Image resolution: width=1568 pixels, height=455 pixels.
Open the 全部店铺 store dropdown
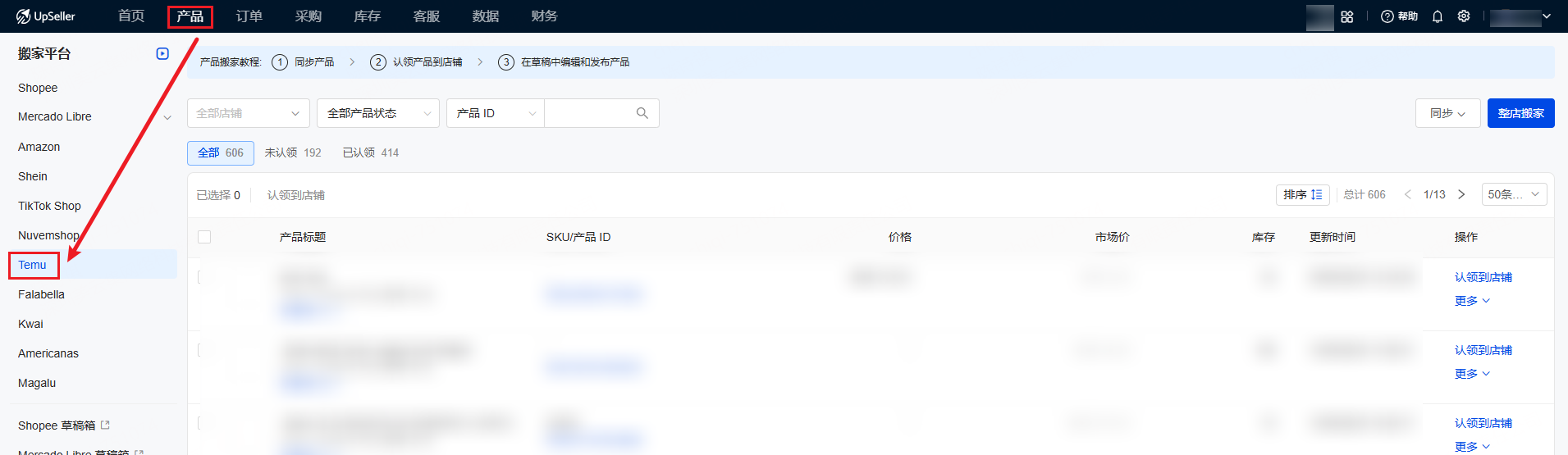pyautogui.click(x=249, y=113)
